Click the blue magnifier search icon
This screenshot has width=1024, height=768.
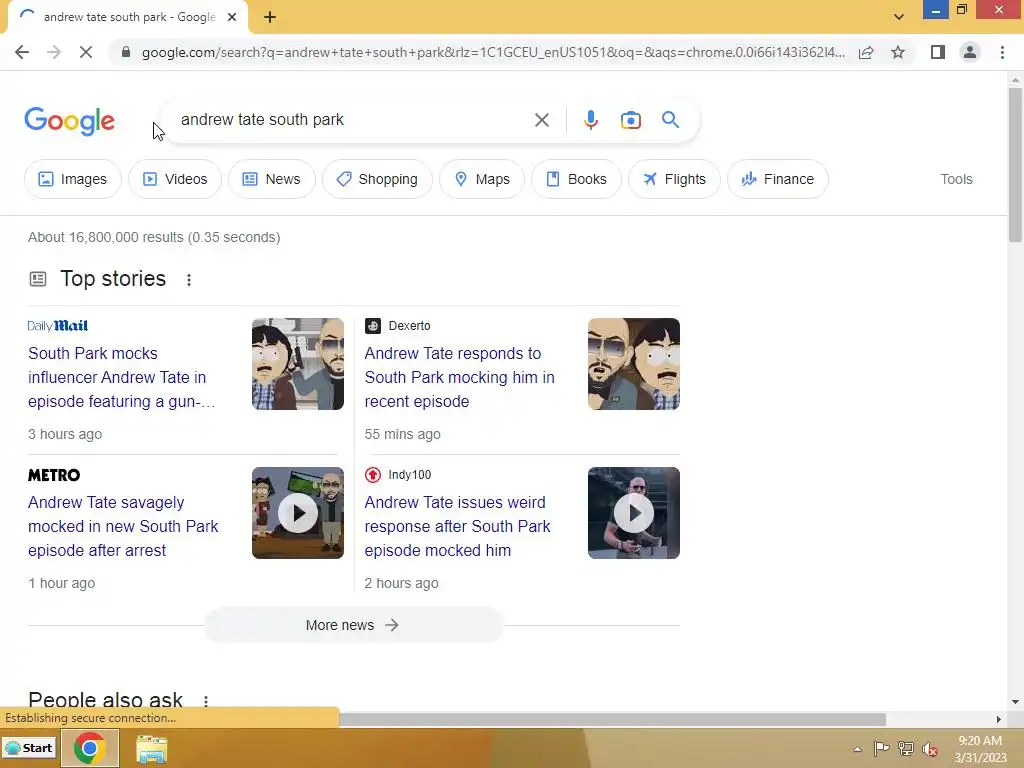[670, 120]
